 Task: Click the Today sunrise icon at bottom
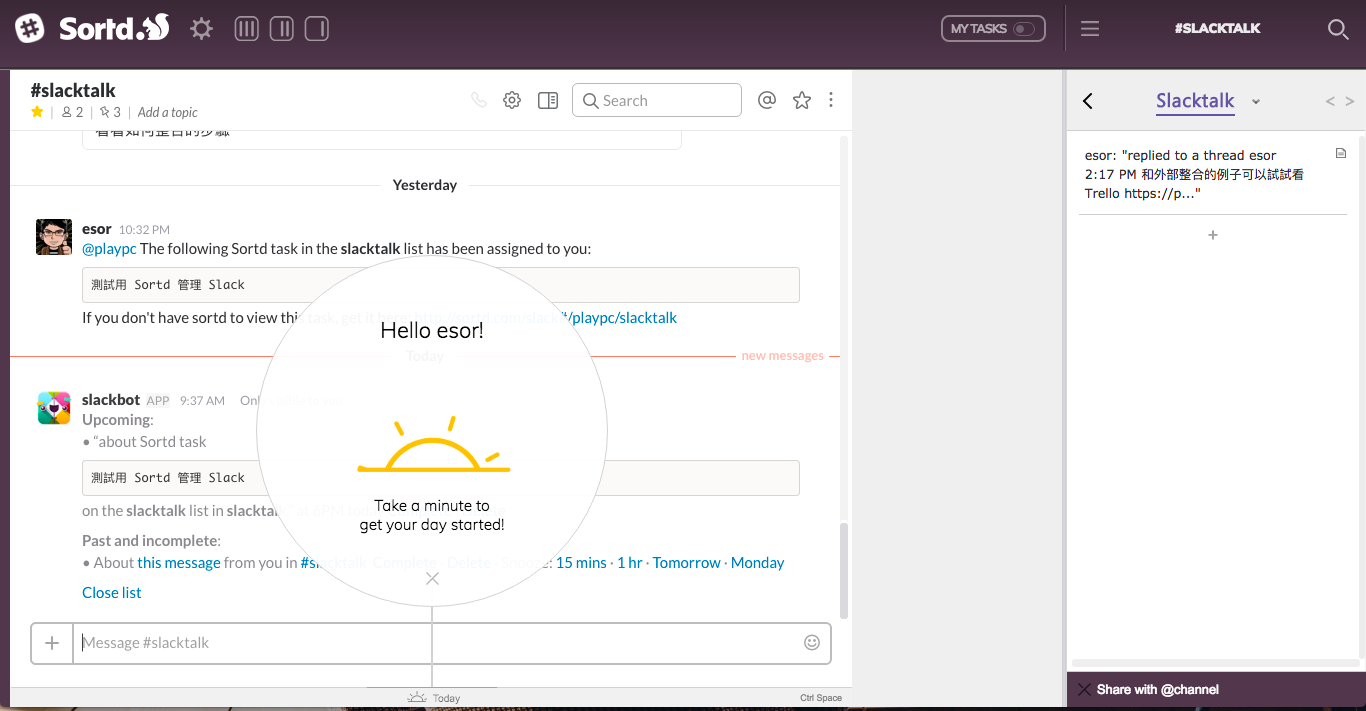pyautogui.click(x=417, y=697)
